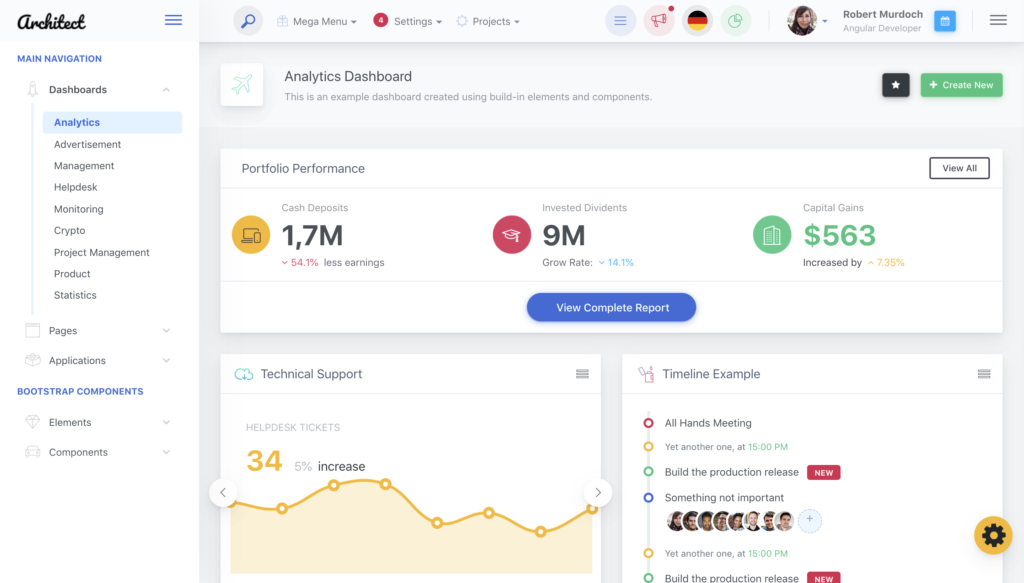The height and width of the screenshot is (583, 1024).
Task: Select Helpdesk in the sidebar menu
Action: point(76,187)
